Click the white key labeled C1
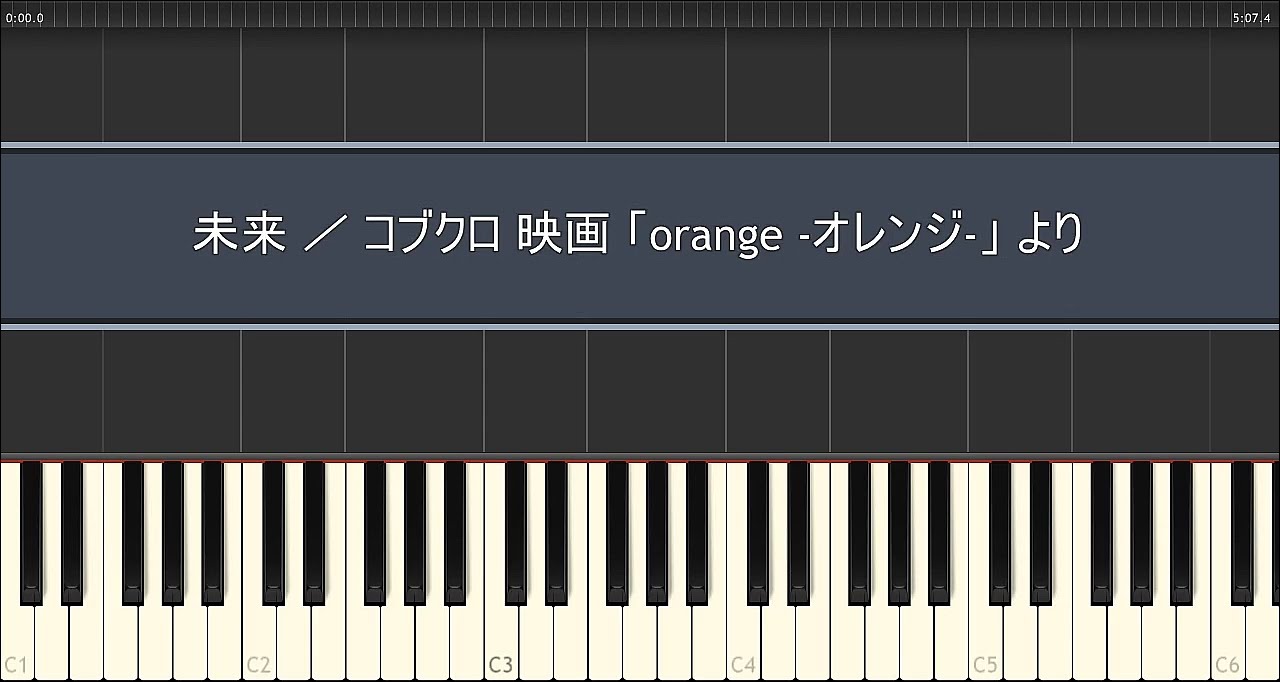 [x=17, y=640]
